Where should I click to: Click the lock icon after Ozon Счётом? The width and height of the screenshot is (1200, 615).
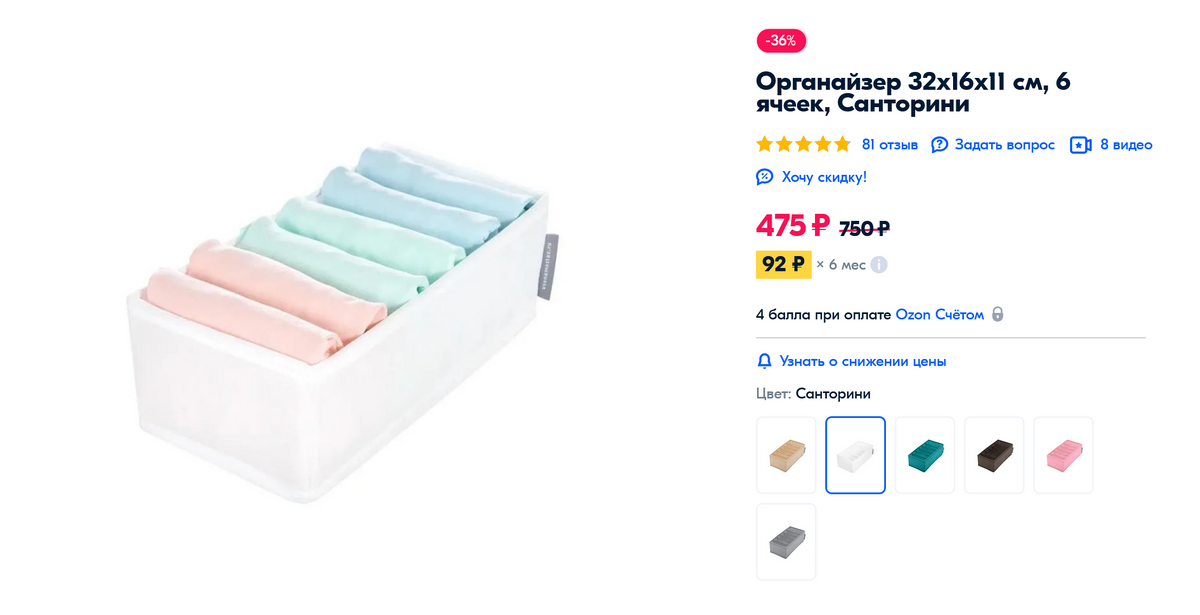coord(997,314)
